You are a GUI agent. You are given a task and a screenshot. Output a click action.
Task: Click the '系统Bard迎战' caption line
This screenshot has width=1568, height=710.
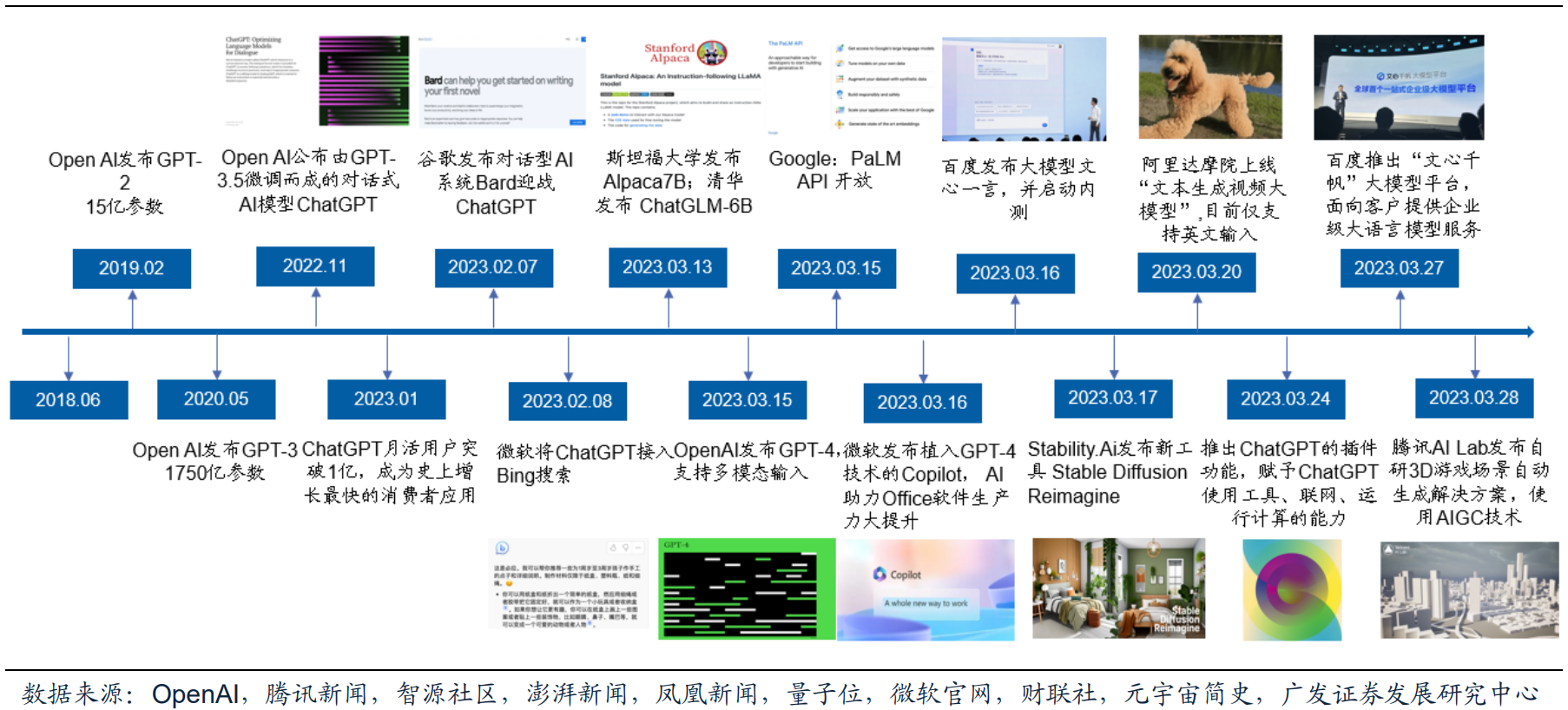[x=496, y=182]
